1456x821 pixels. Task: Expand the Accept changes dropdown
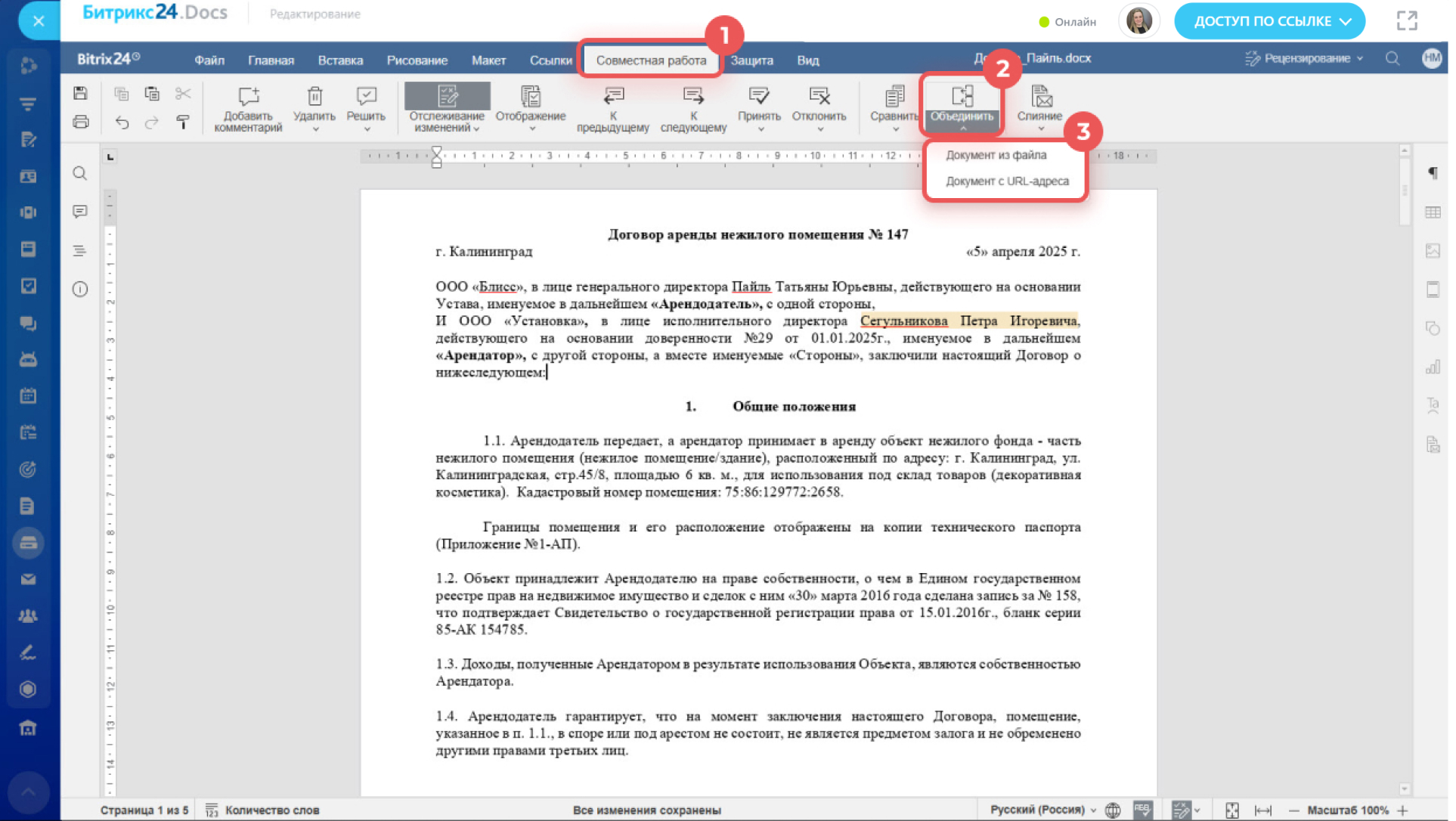(760, 129)
